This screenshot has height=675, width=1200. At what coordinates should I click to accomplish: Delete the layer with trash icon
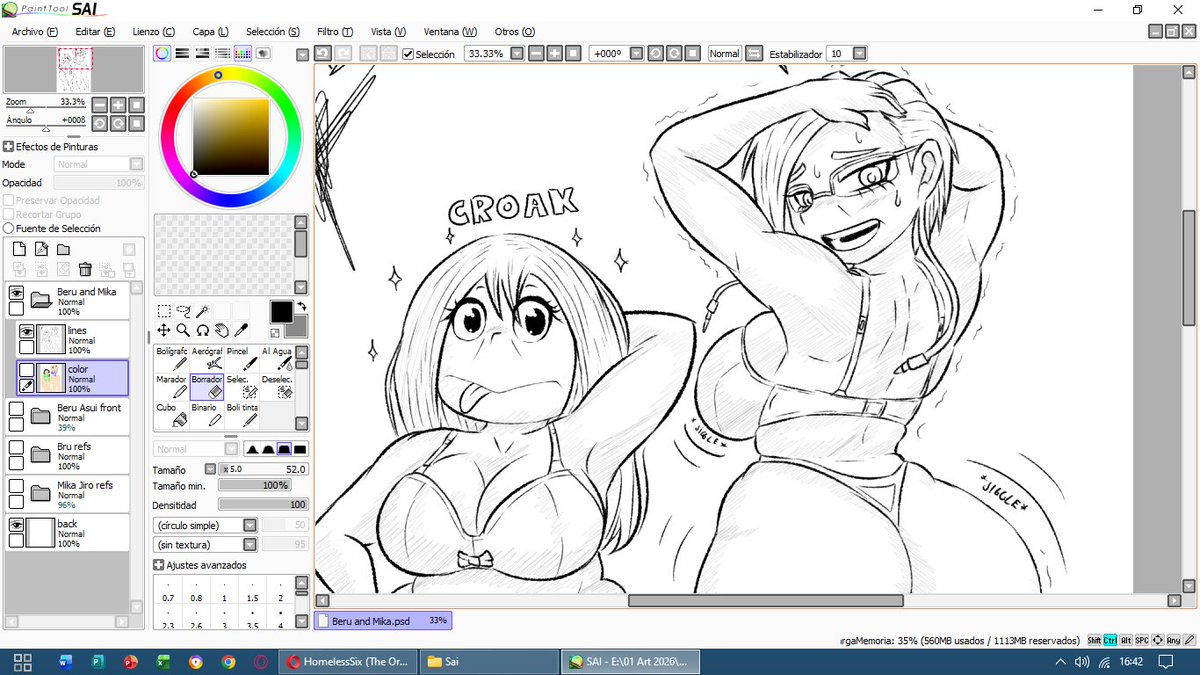[85, 269]
